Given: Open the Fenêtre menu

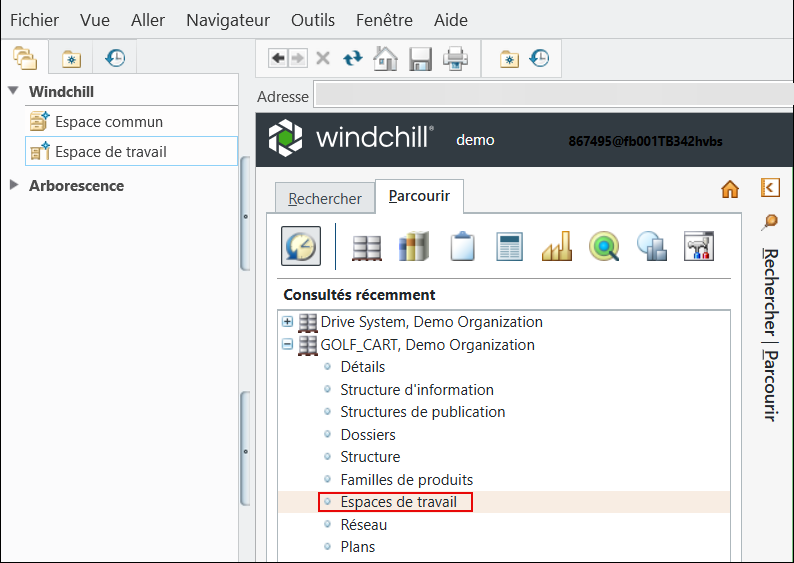Looking at the screenshot, I should (x=384, y=20).
